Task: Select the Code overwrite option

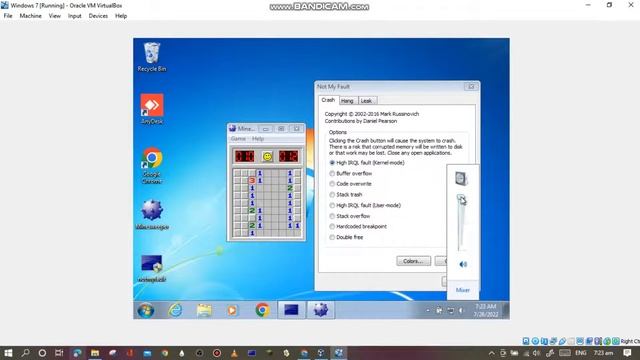Action: pyautogui.click(x=350, y=184)
